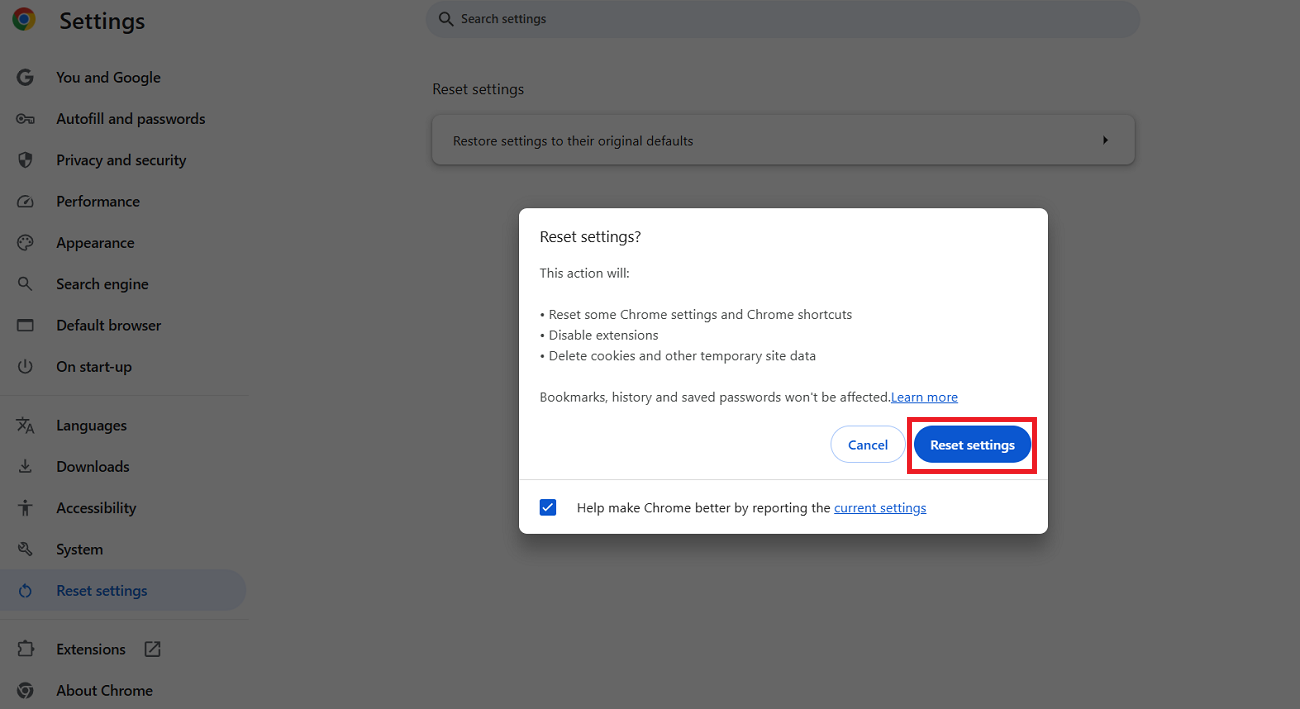The image size is (1300, 709).
Task: Click the key icon for Autofill and passwords
Action: pos(25,119)
